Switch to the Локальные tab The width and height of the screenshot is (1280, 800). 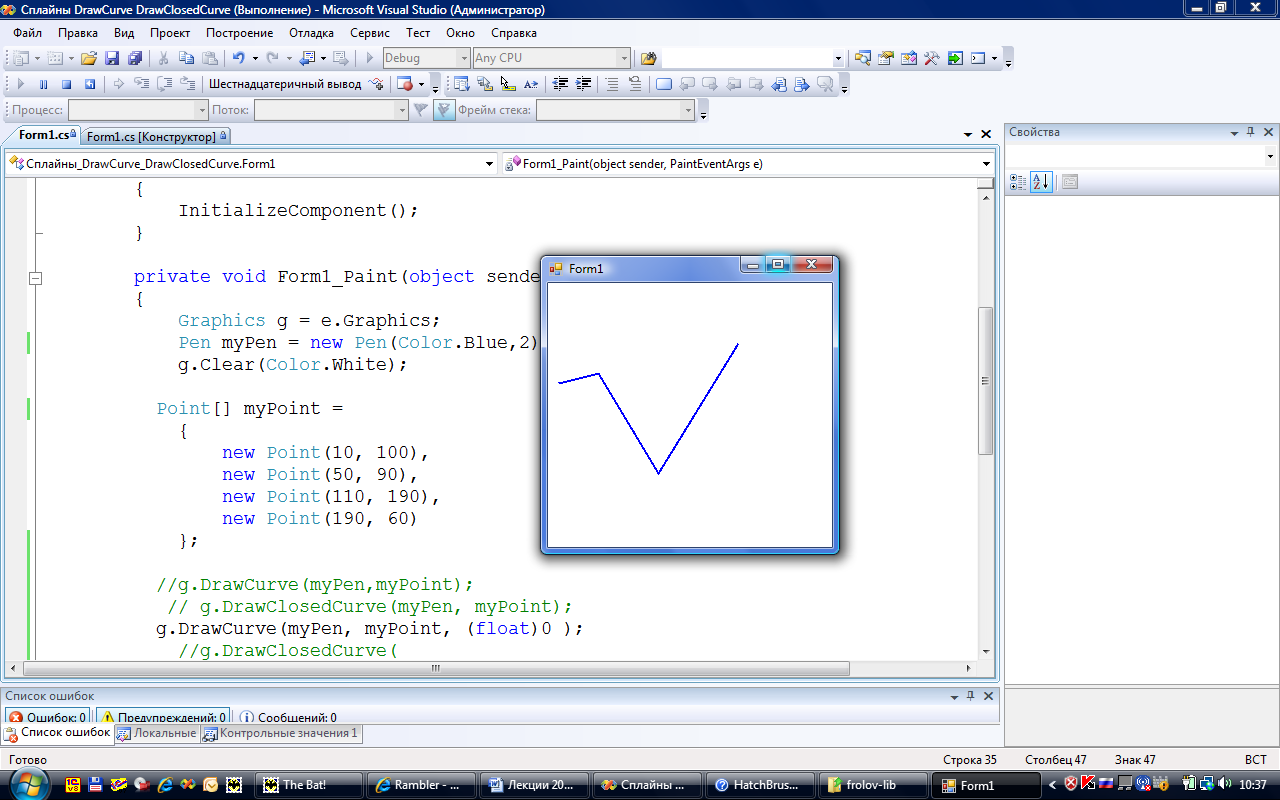(157, 733)
